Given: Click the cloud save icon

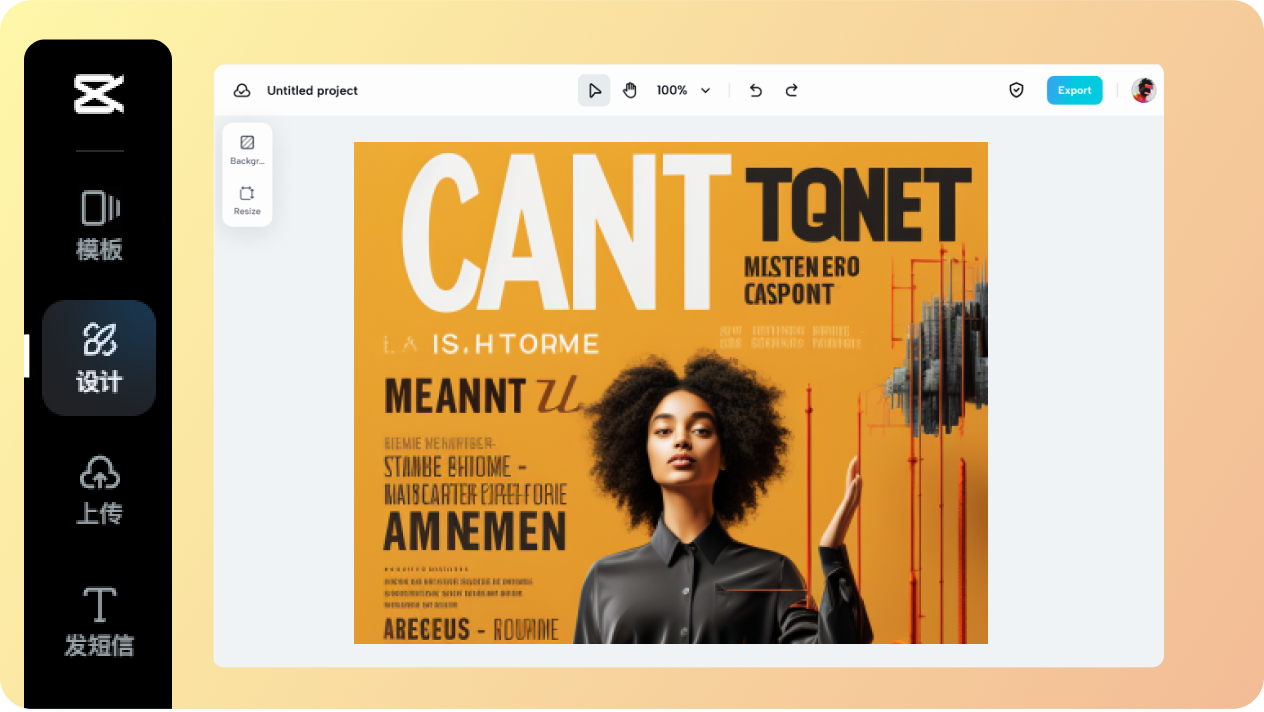Looking at the screenshot, I should [x=242, y=90].
